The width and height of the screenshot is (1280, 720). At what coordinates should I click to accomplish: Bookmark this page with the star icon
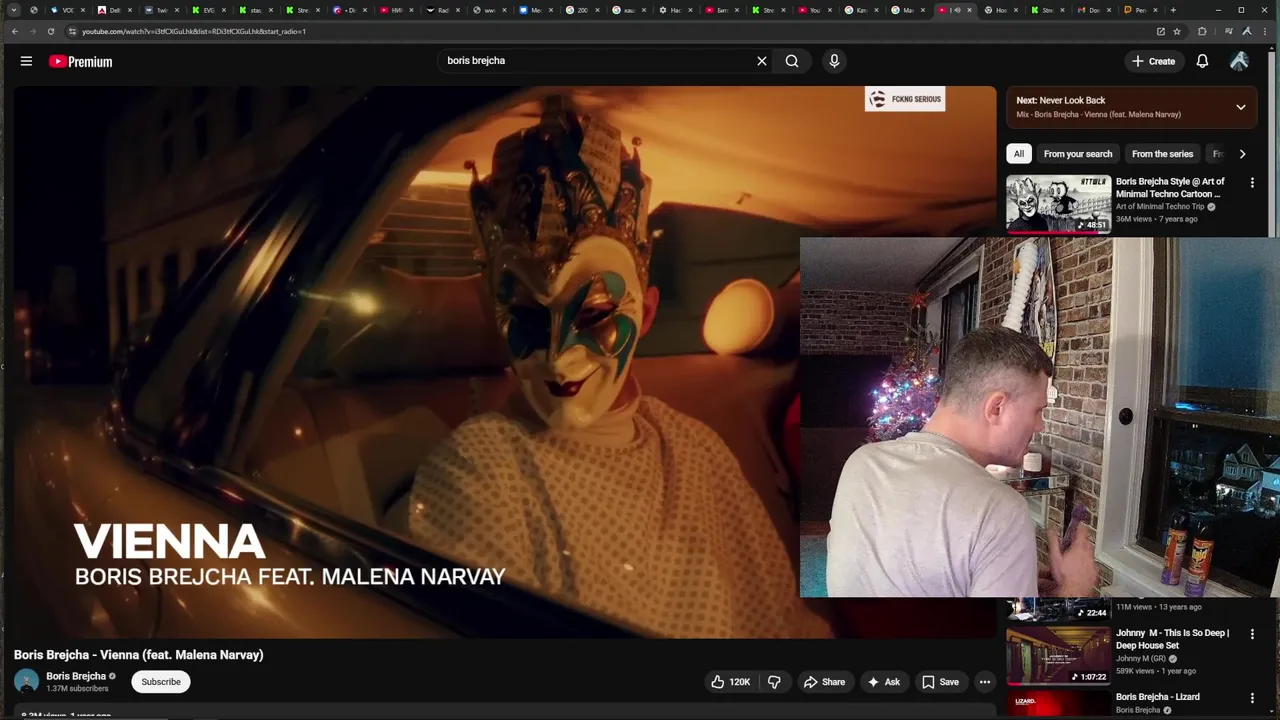(x=1177, y=31)
